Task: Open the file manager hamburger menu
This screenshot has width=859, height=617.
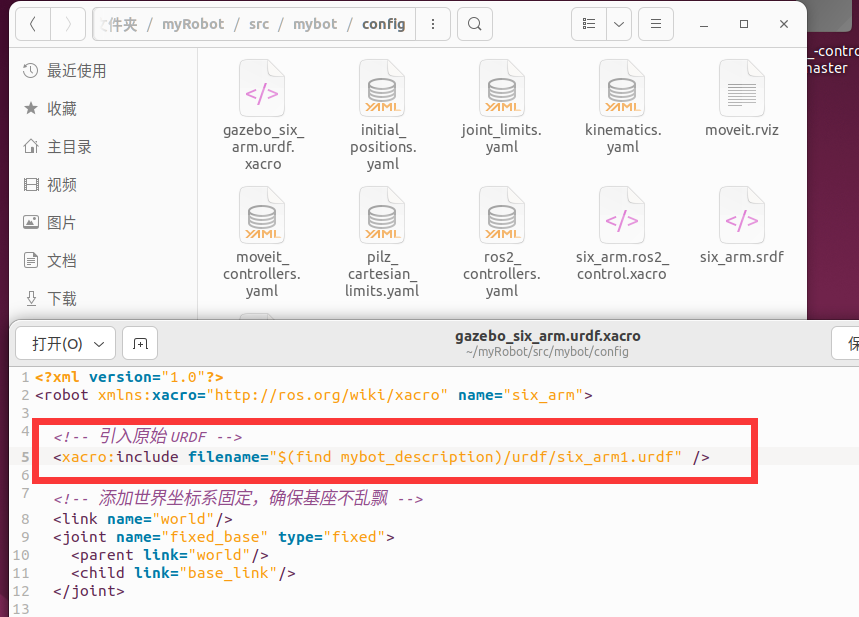Action: click(x=656, y=24)
